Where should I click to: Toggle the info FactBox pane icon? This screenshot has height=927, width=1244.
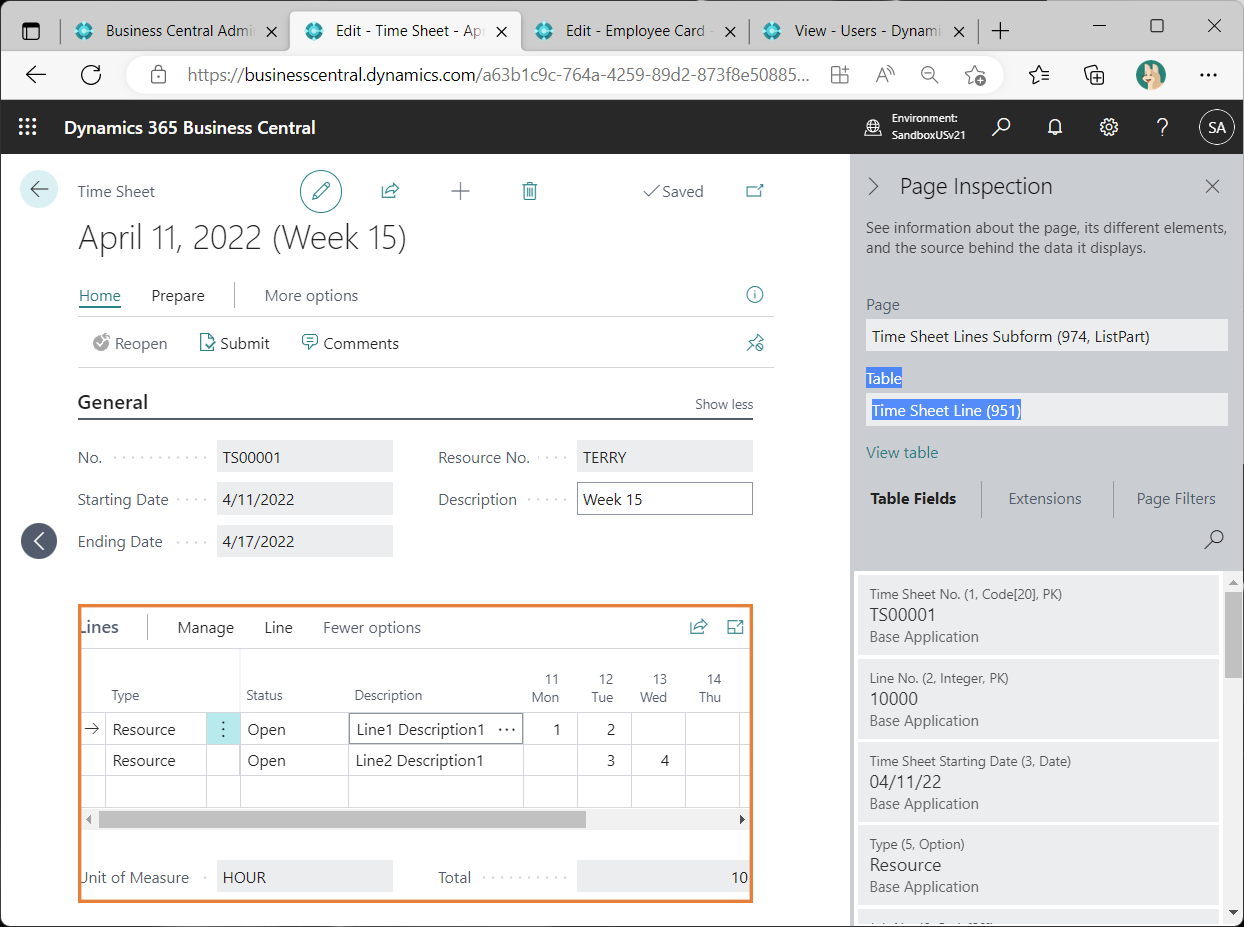(x=755, y=295)
